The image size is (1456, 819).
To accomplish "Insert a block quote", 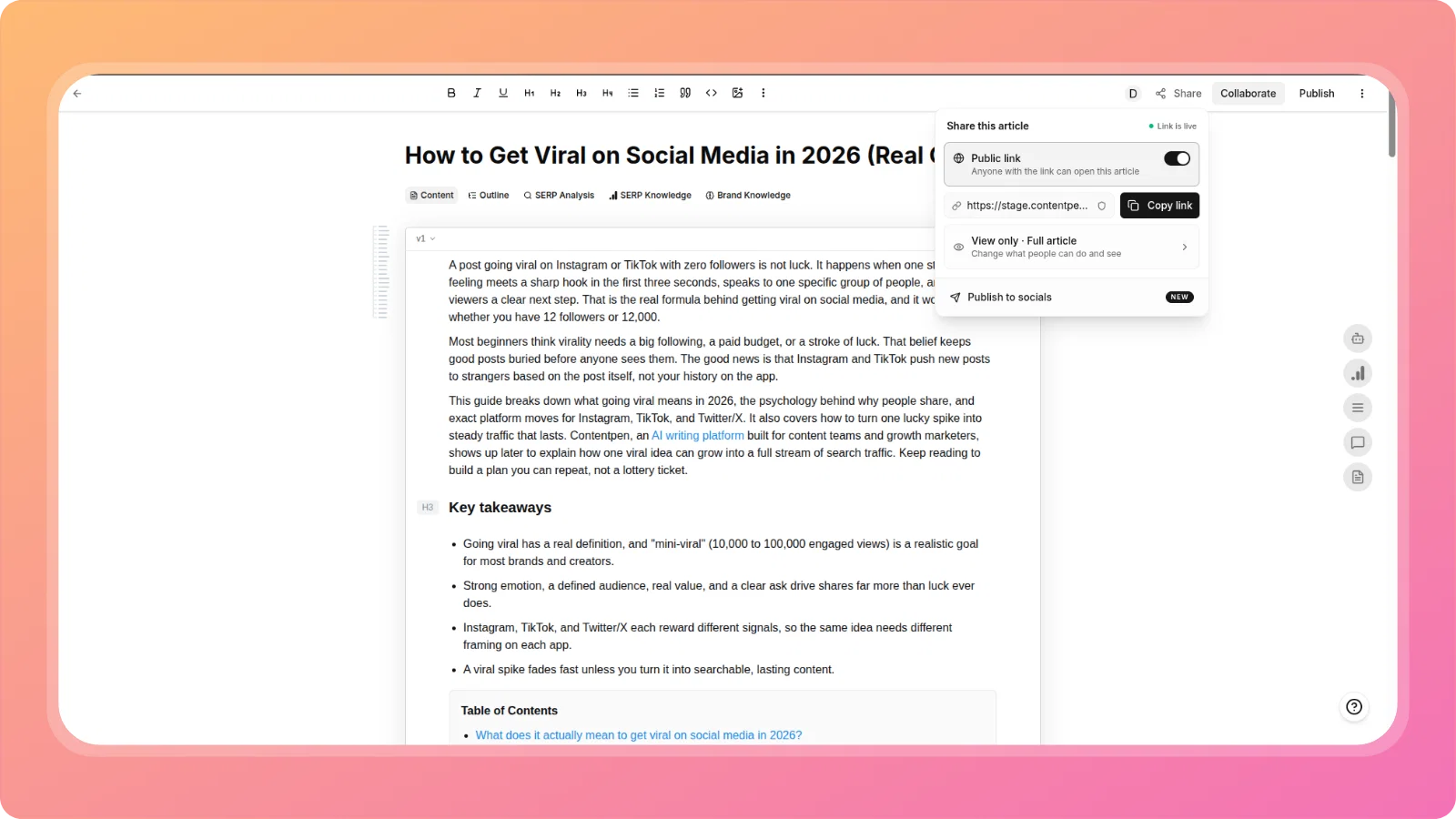I will pos(685,93).
